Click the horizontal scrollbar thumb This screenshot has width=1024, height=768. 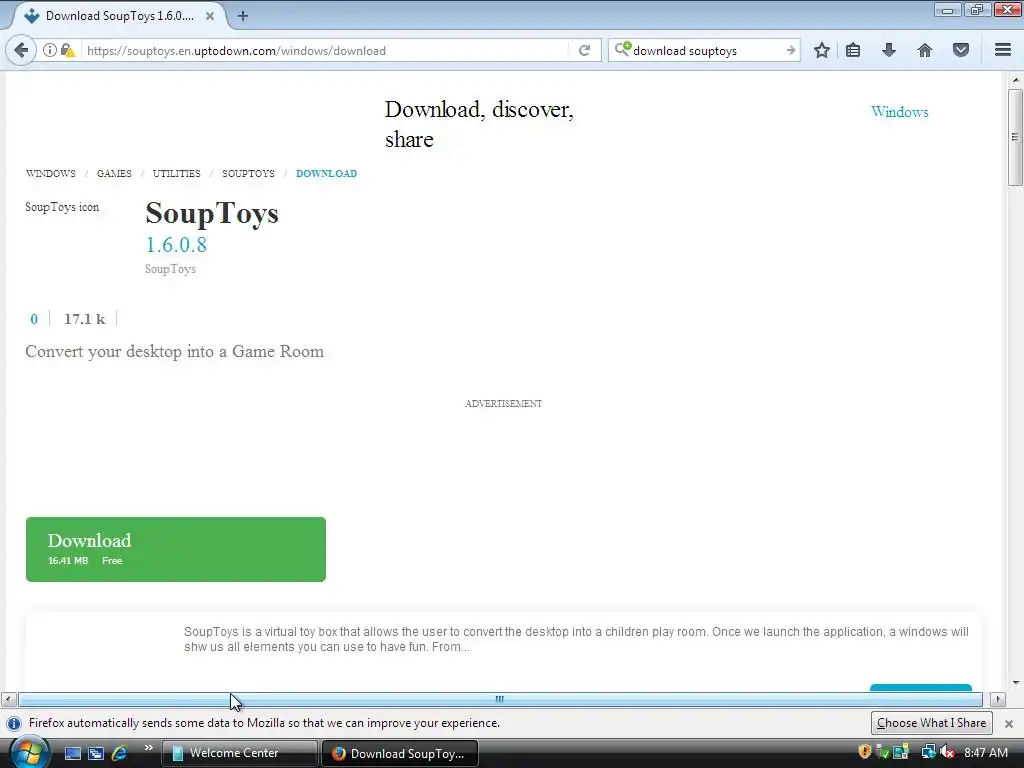pos(500,699)
